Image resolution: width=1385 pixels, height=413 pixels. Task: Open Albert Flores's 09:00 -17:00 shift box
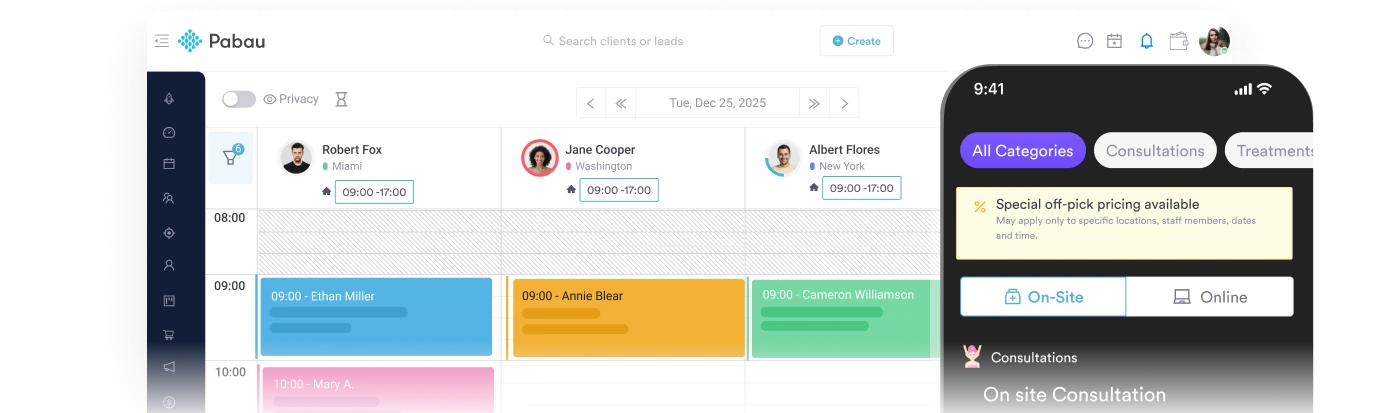(862, 188)
